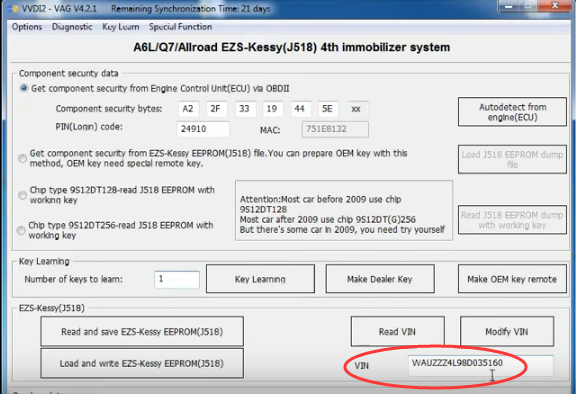
Task: Click Make OEM key remote button
Action: click(512, 279)
